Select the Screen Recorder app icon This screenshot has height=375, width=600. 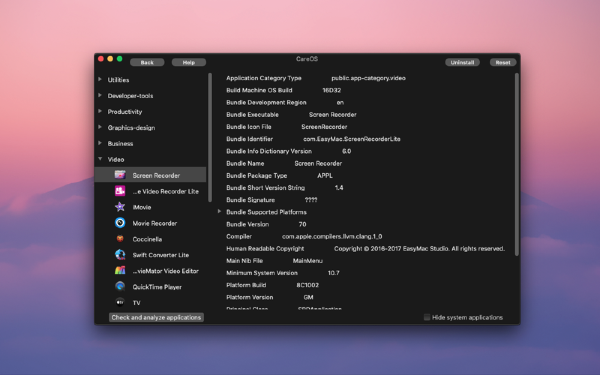point(120,175)
